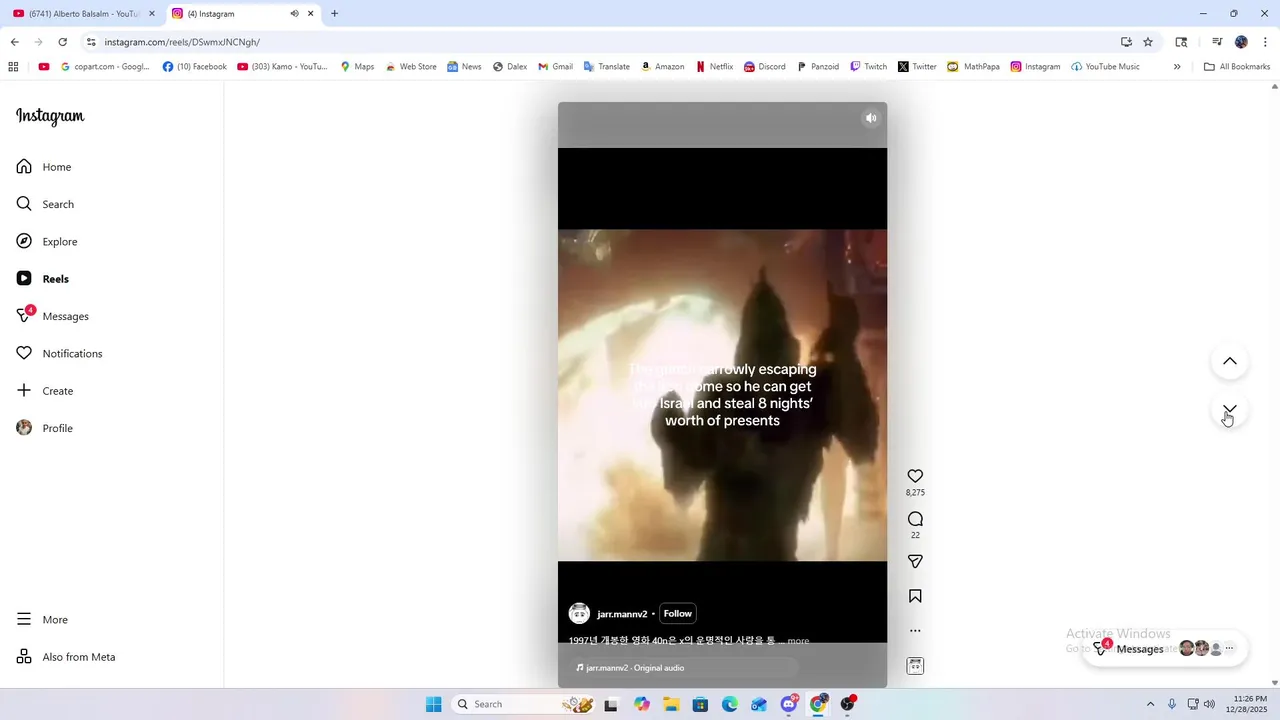Show more bookmarks with double chevron
This screenshot has width=1280, height=720.
click(x=1177, y=67)
